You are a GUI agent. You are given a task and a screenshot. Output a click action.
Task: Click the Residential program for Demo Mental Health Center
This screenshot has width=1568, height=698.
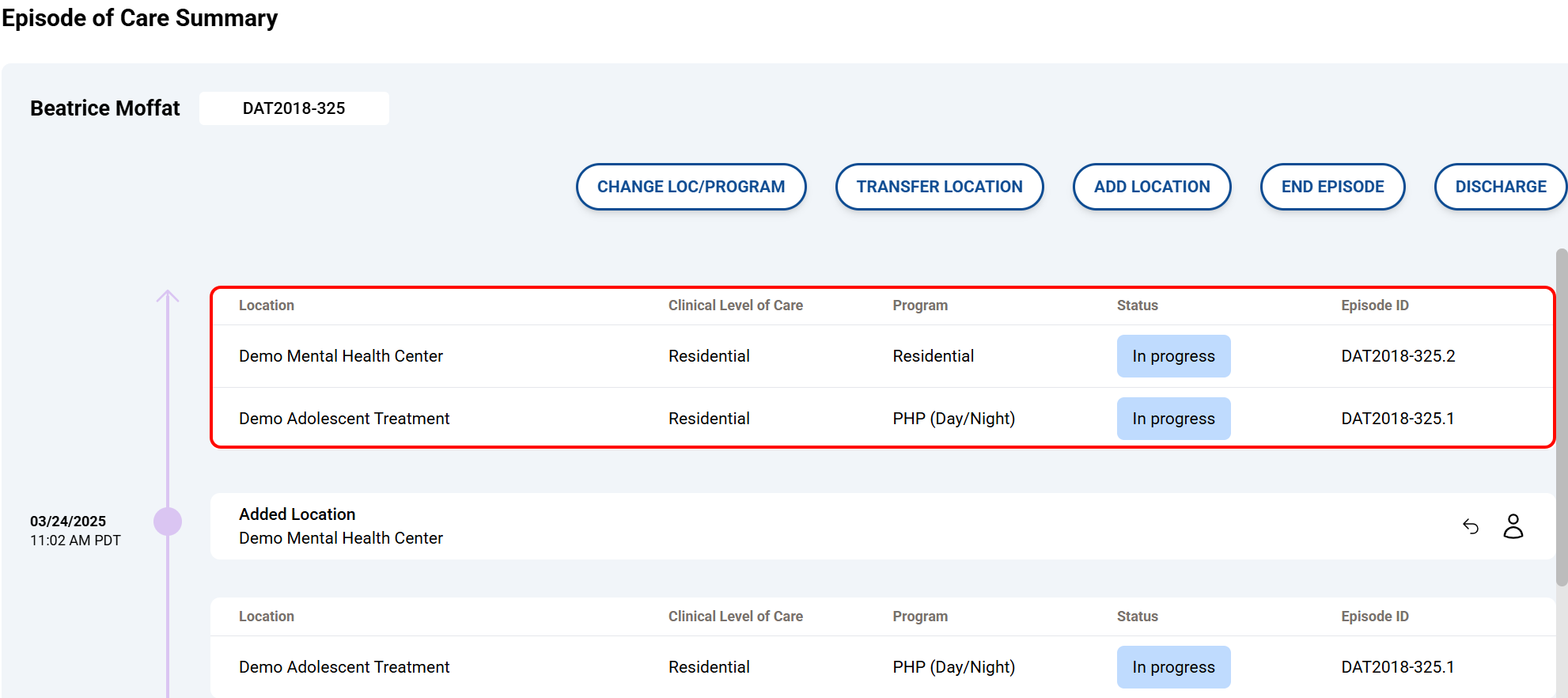933,356
